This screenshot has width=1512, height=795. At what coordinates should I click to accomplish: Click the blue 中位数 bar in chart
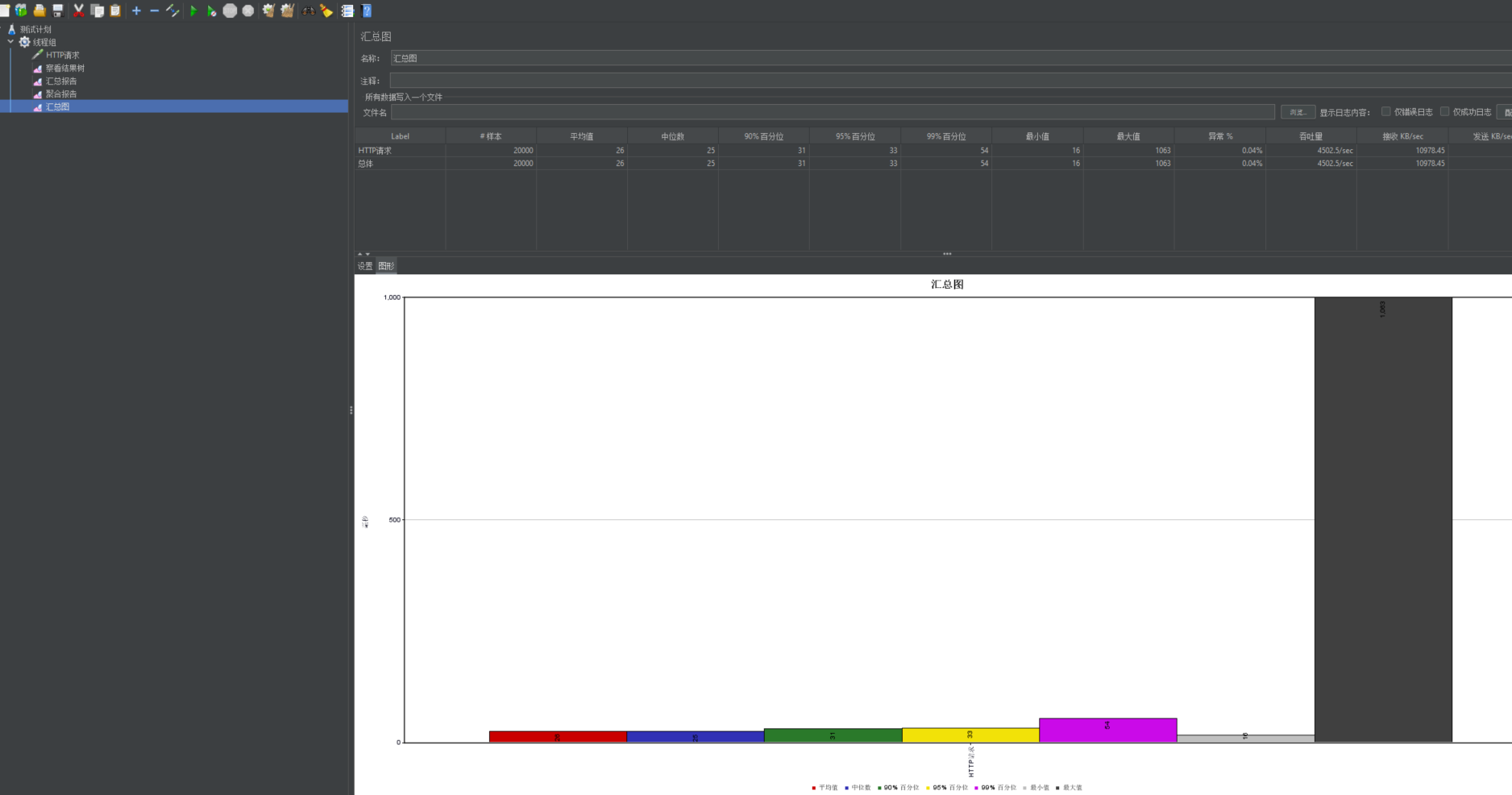click(696, 737)
